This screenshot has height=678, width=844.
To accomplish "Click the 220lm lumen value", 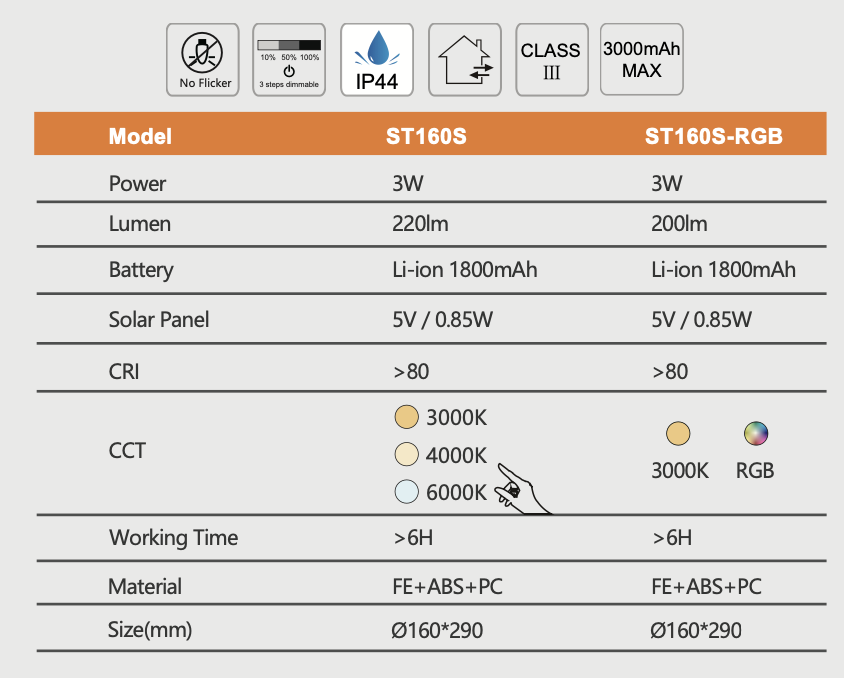I will click(x=421, y=224).
